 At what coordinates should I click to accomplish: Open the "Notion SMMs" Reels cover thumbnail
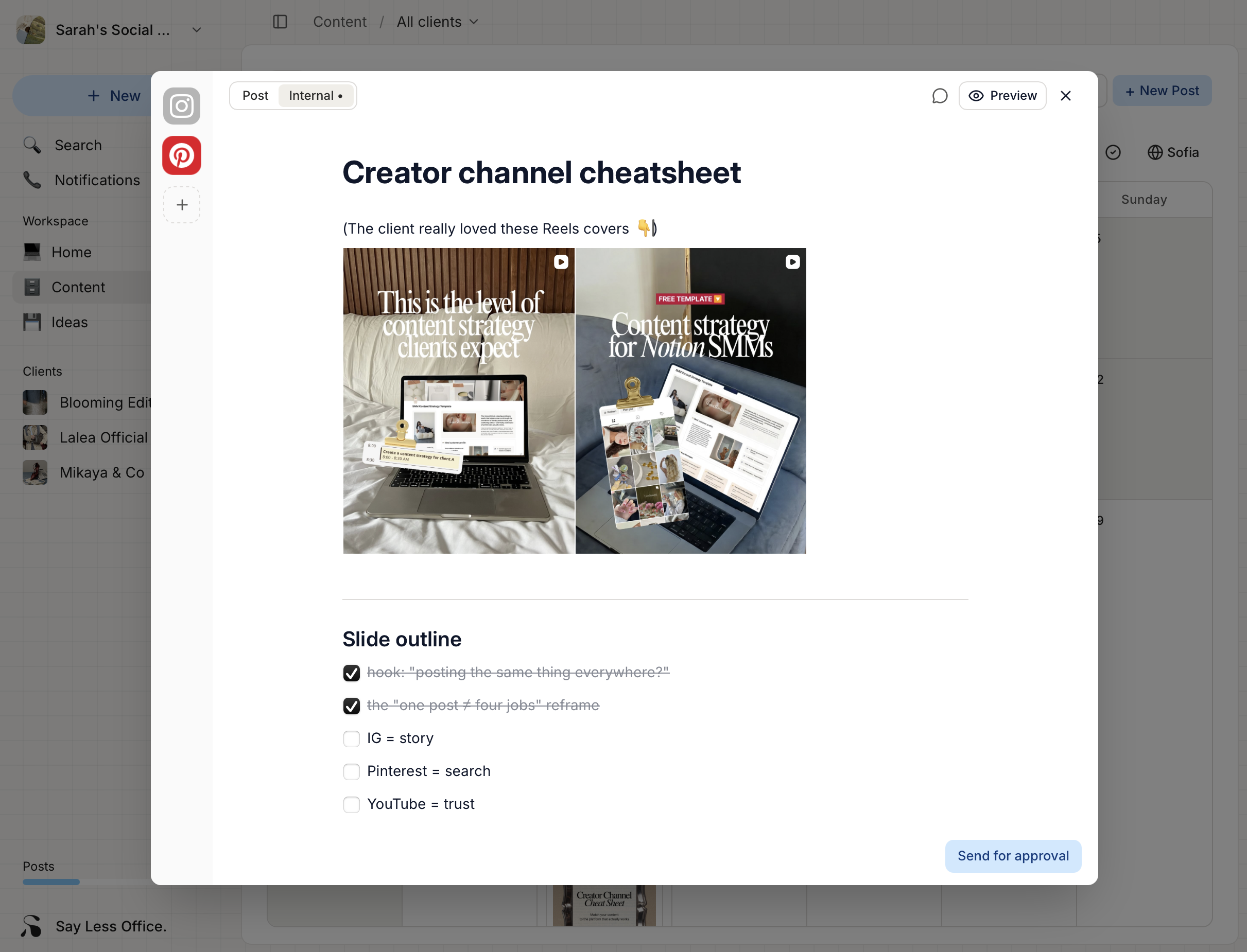pos(690,401)
